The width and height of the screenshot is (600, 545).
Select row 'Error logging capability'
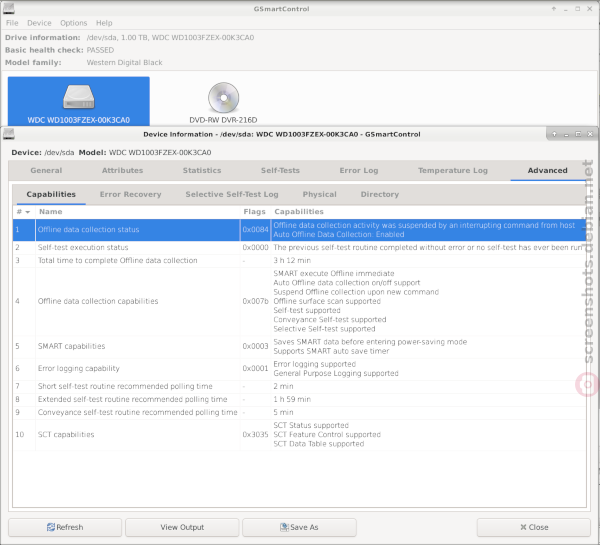tap(299, 369)
